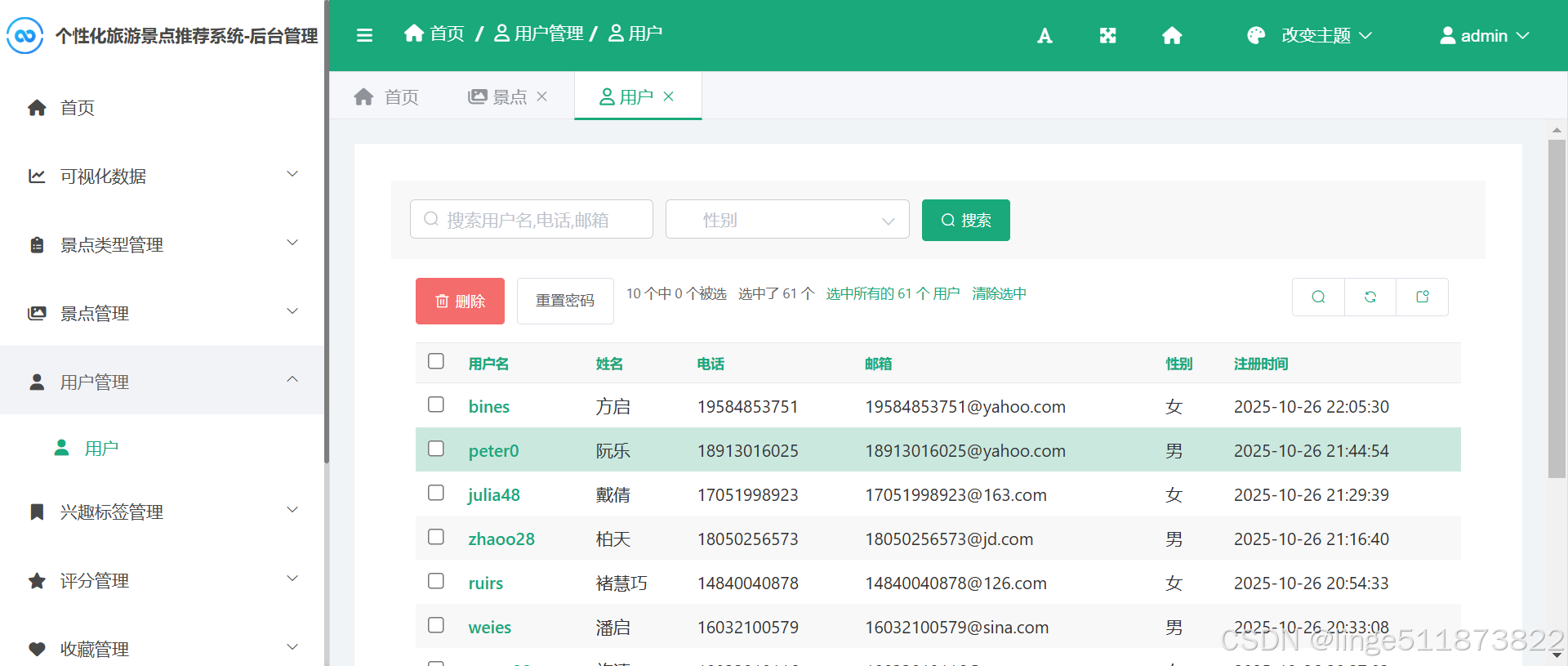Expand the 景点类型管理 menu chevron
The width and height of the screenshot is (1568, 666).
292,243
